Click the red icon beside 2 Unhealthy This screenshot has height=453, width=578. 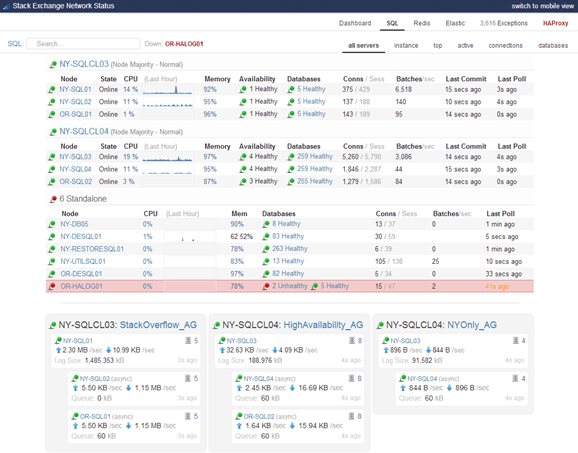[266, 286]
